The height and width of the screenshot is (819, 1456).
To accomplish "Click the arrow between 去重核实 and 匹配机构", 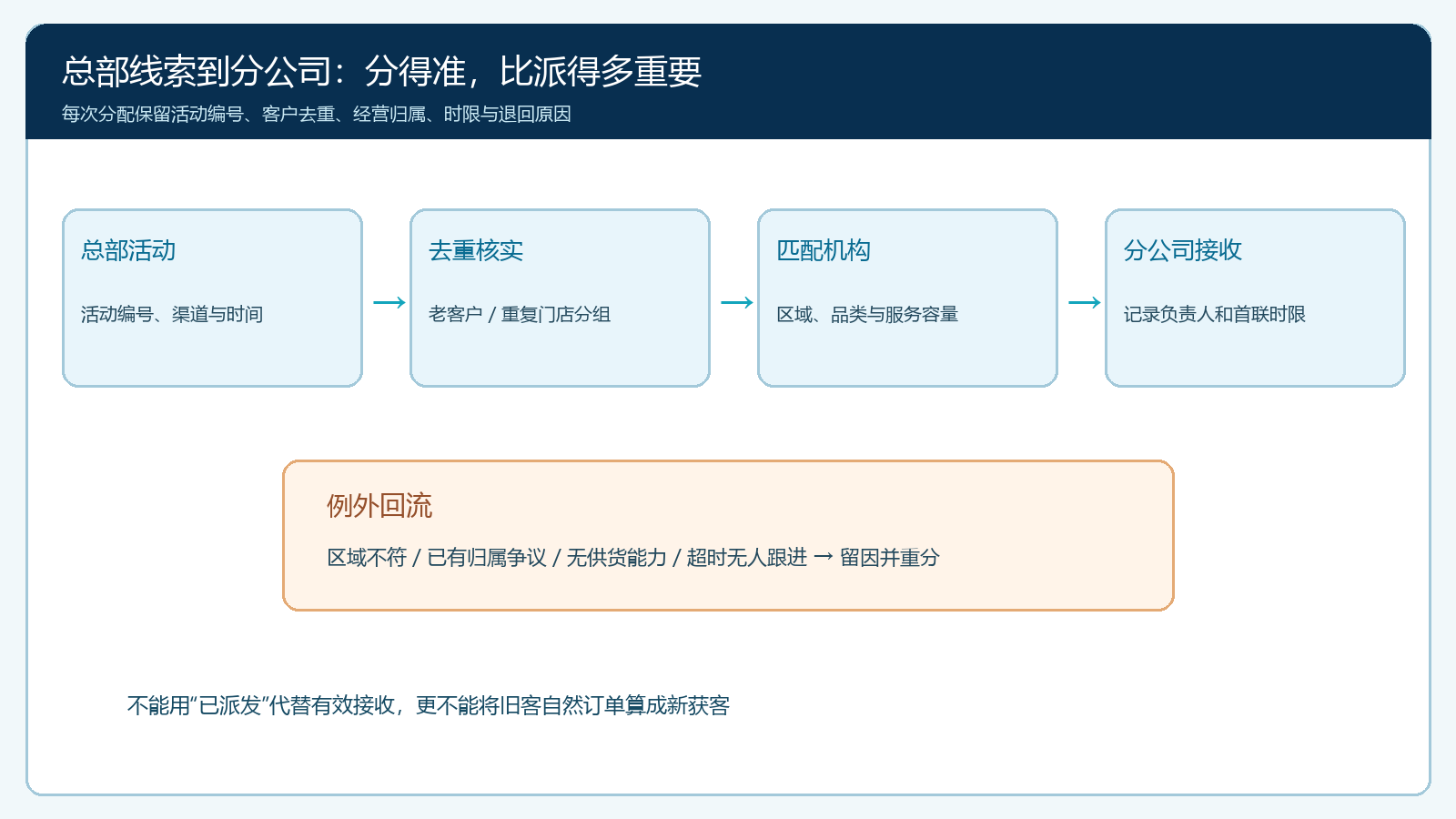I will (737, 302).
